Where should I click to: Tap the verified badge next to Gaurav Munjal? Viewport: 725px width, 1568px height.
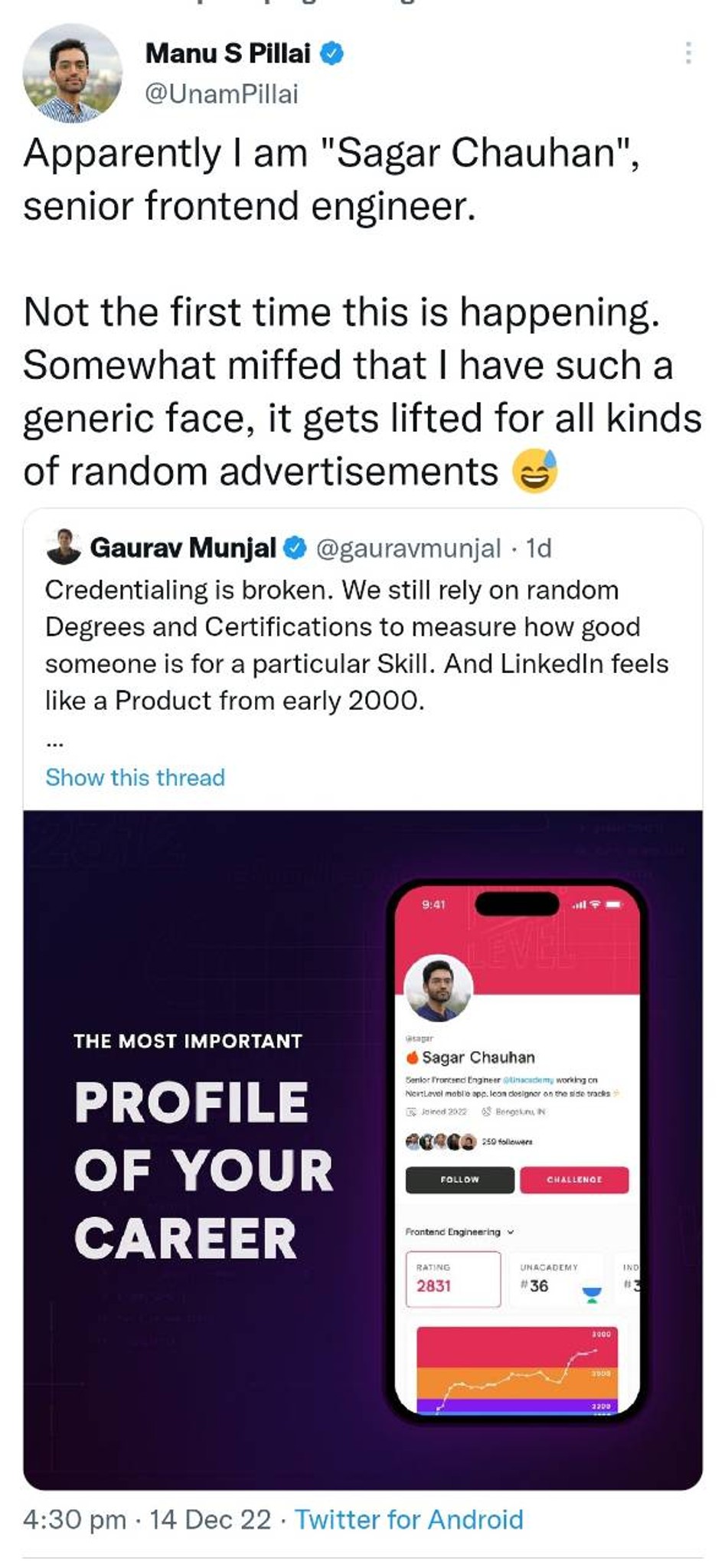[x=296, y=548]
